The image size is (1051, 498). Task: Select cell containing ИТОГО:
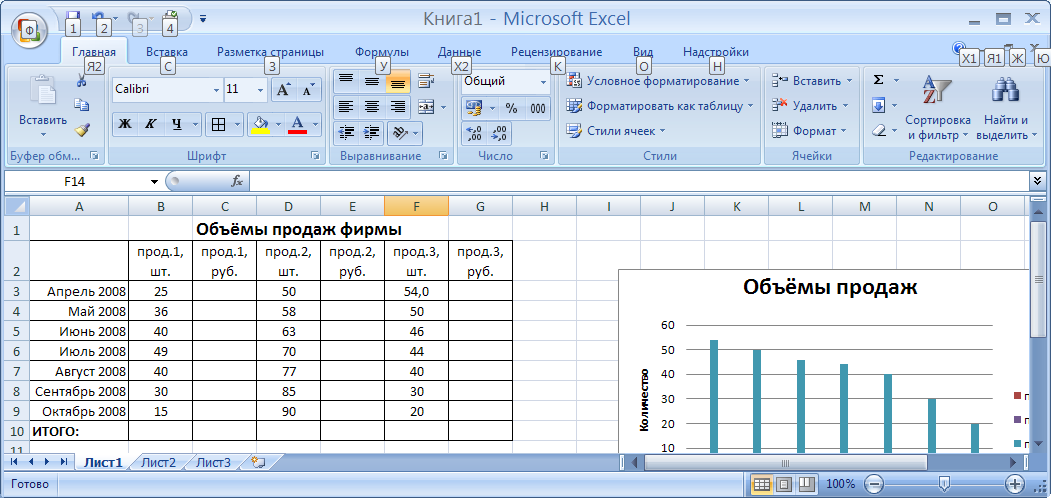(79, 431)
